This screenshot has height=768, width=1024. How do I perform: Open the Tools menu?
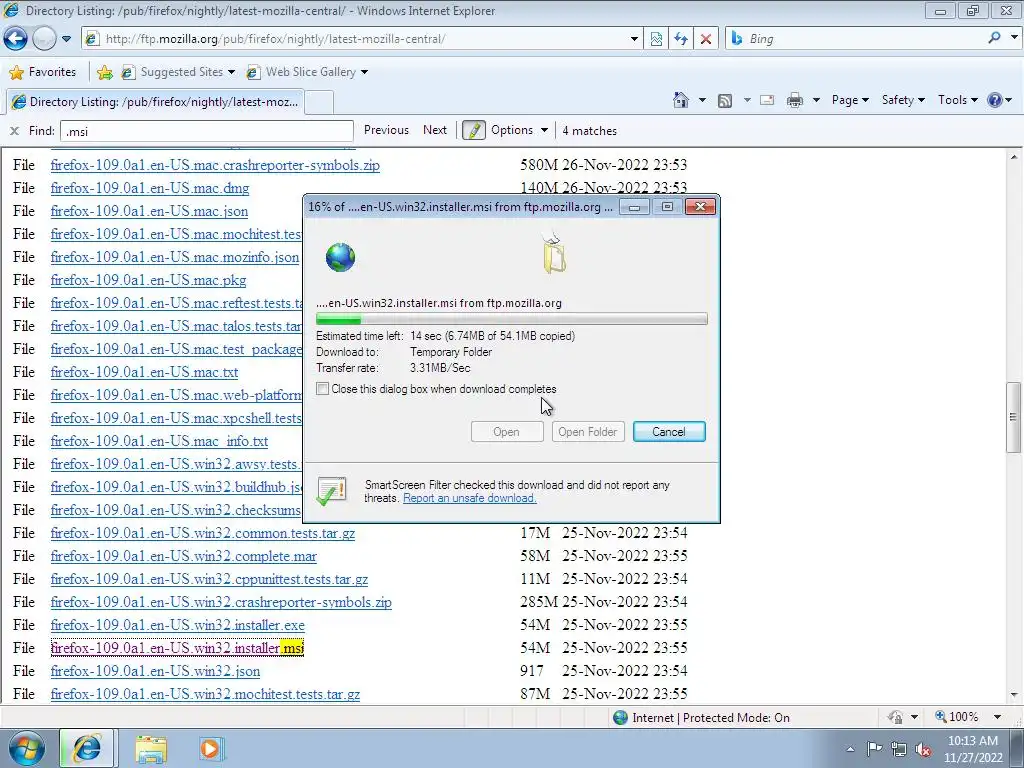click(x=957, y=100)
